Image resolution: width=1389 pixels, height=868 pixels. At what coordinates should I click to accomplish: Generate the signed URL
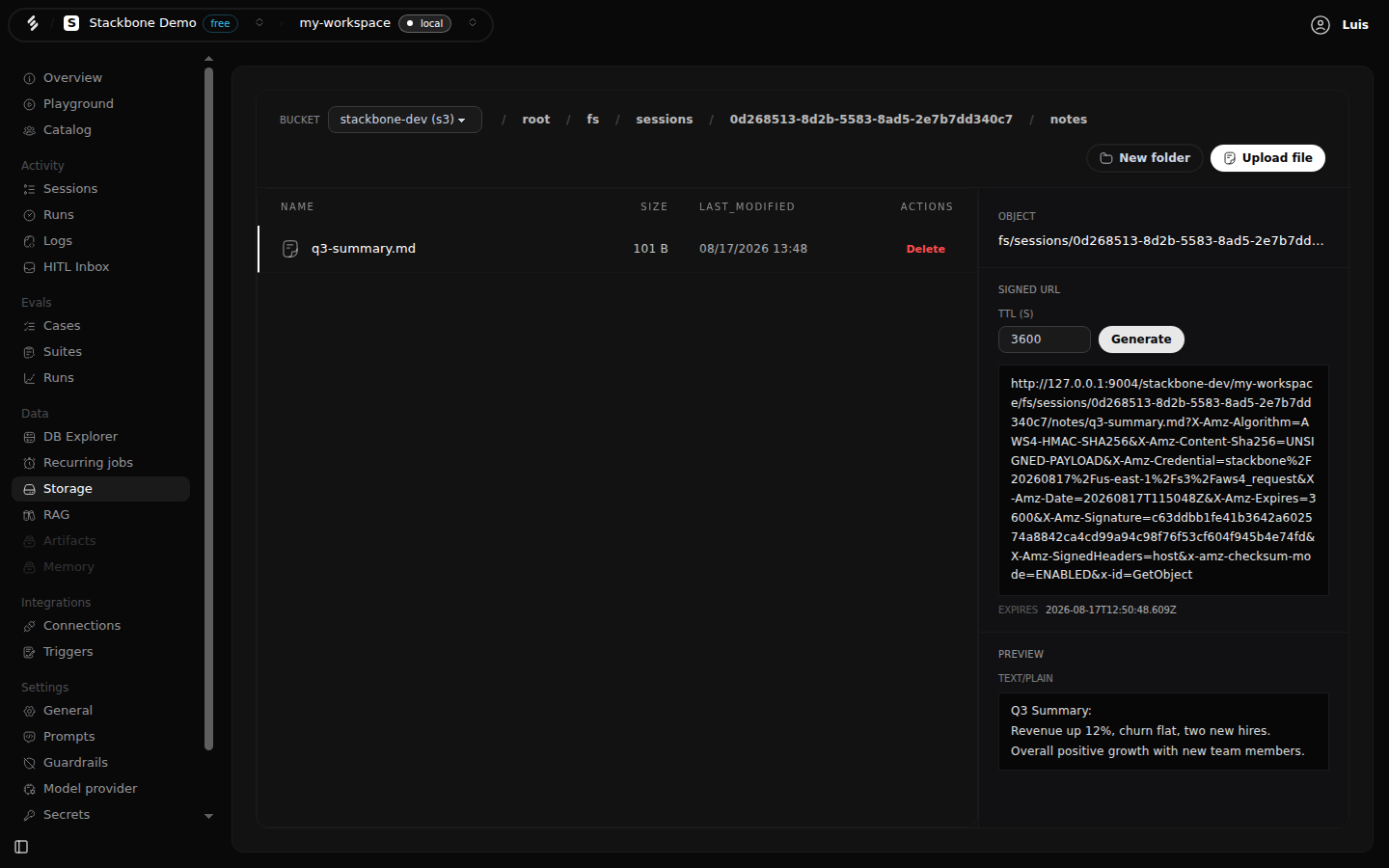pyautogui.click(x=1141, y=339)
